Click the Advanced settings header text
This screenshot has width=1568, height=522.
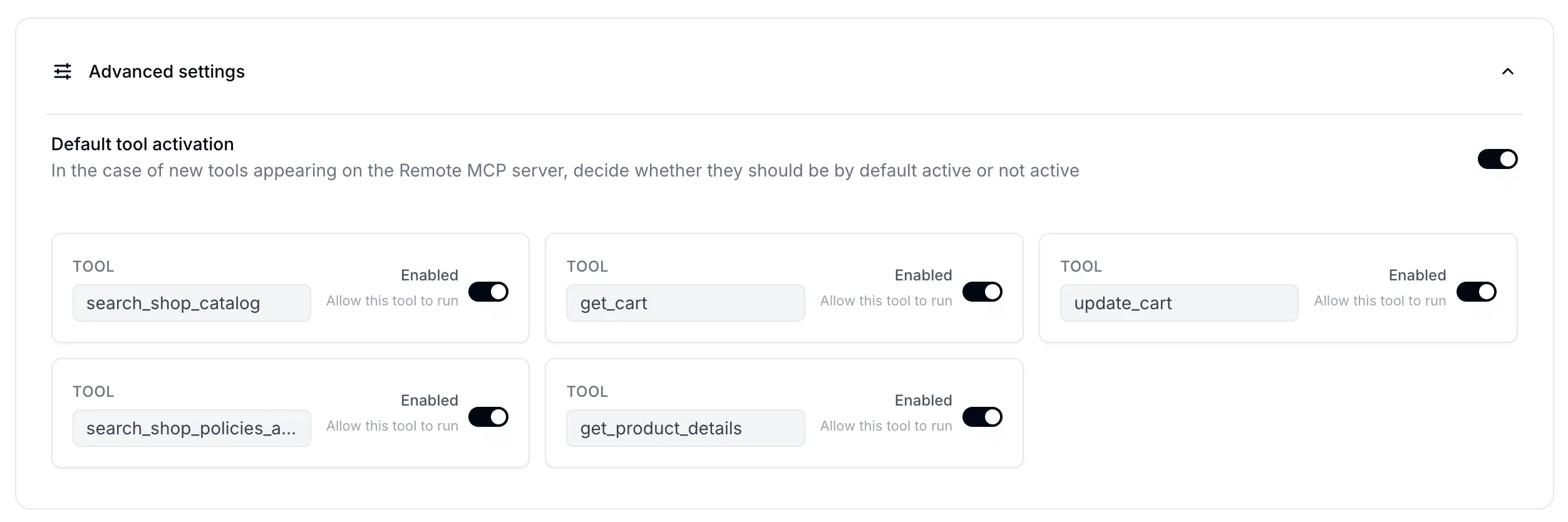(x=167, y=71)
